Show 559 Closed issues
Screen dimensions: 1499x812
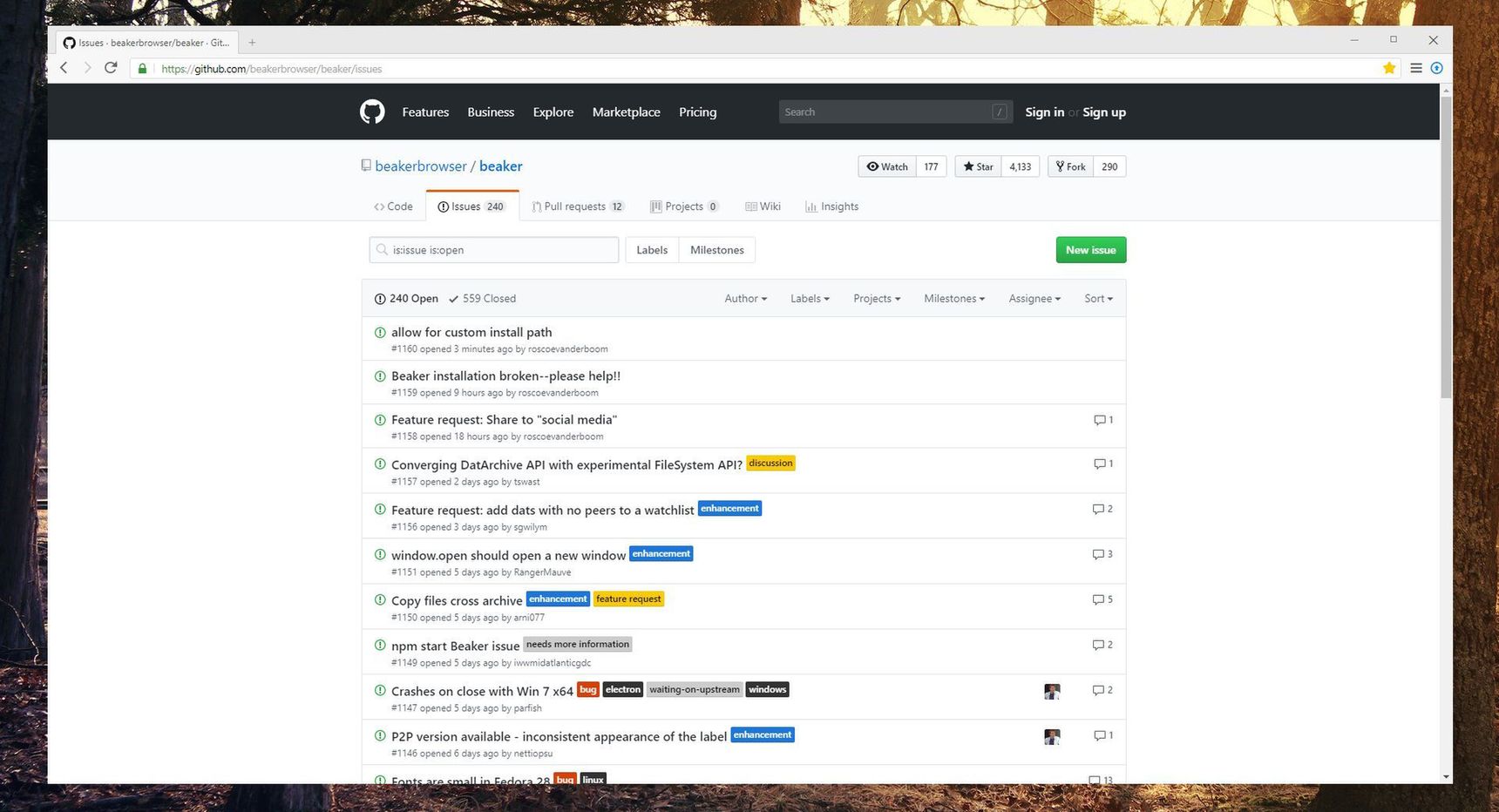tap(482, 299)
